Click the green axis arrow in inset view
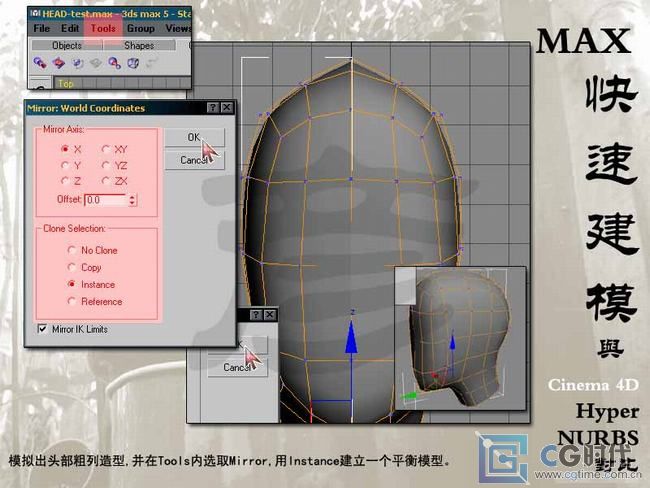The image size is (650, 488). [409, 396]
